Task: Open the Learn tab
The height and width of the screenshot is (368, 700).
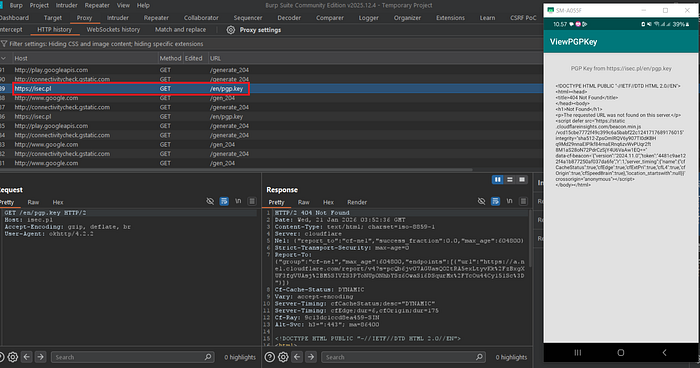Action: click(488, 18)
